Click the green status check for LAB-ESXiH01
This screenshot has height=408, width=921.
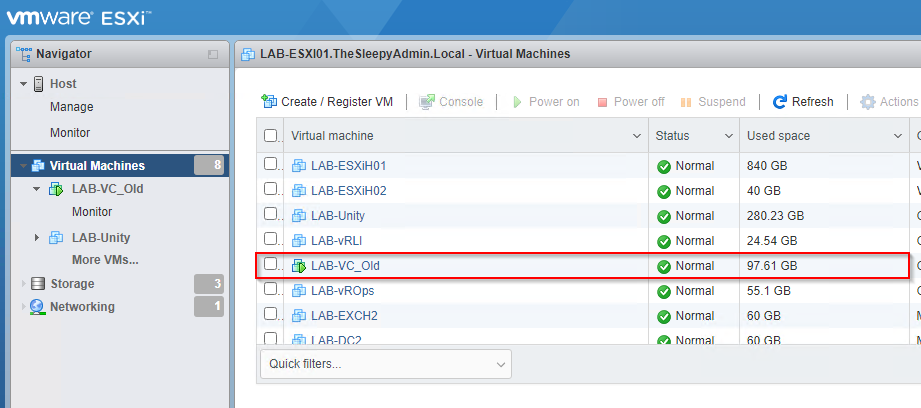[664, 167]
